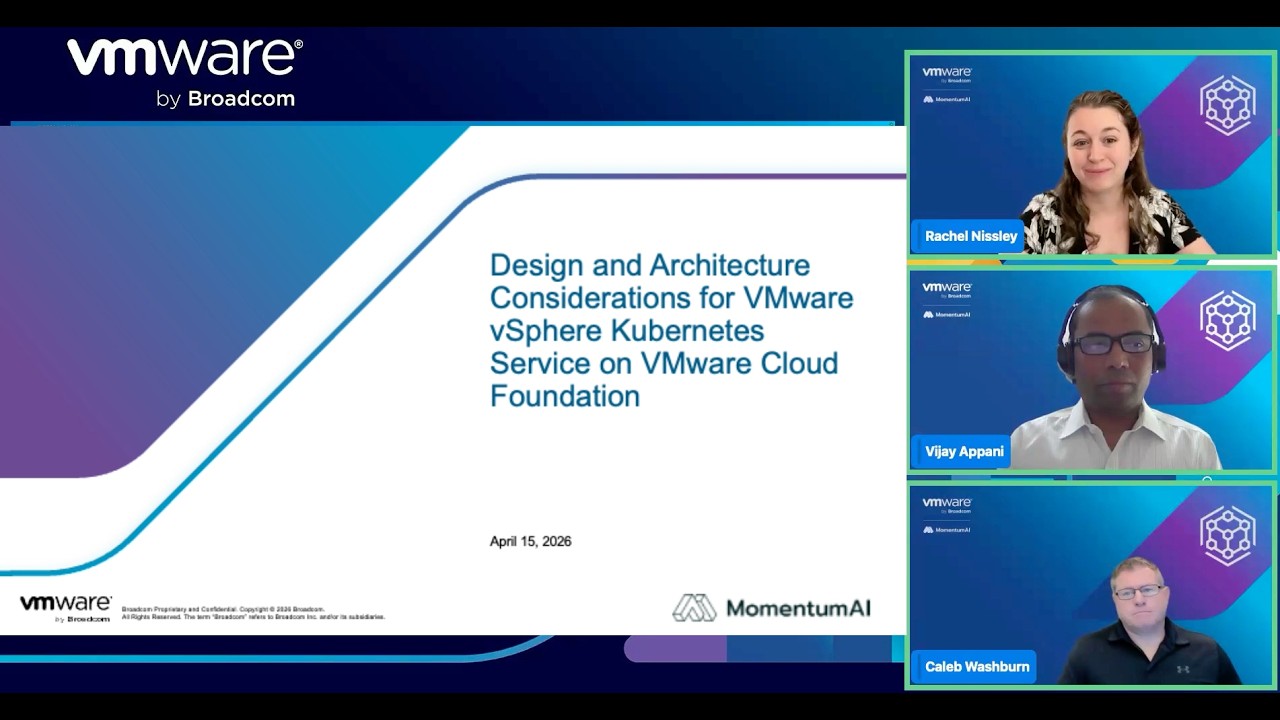Select the Caleb Washburn name label
The image size is (1280, 720).
pos(976,666)
